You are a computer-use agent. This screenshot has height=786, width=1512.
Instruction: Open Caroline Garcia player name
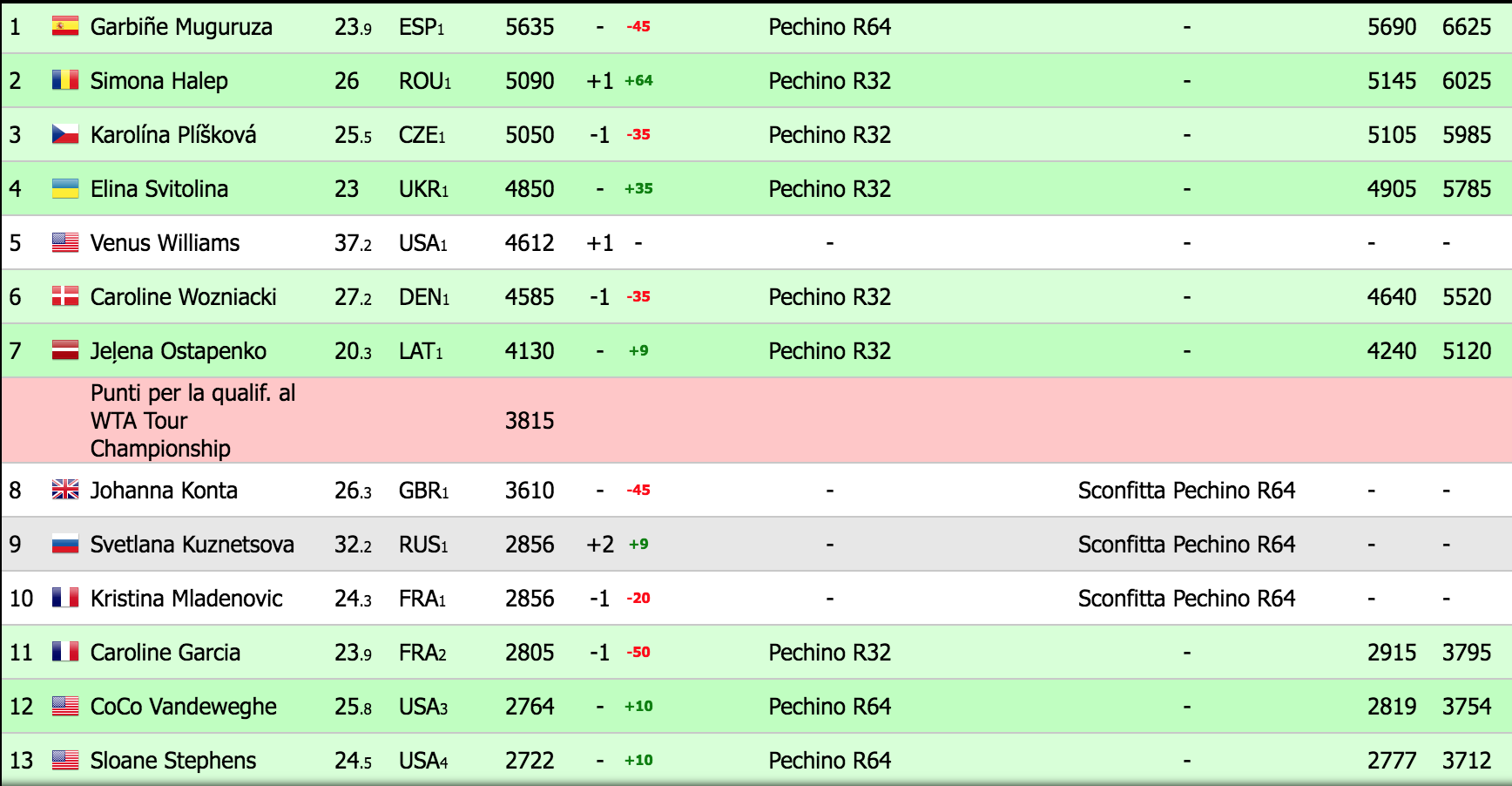tap(165, 653)
